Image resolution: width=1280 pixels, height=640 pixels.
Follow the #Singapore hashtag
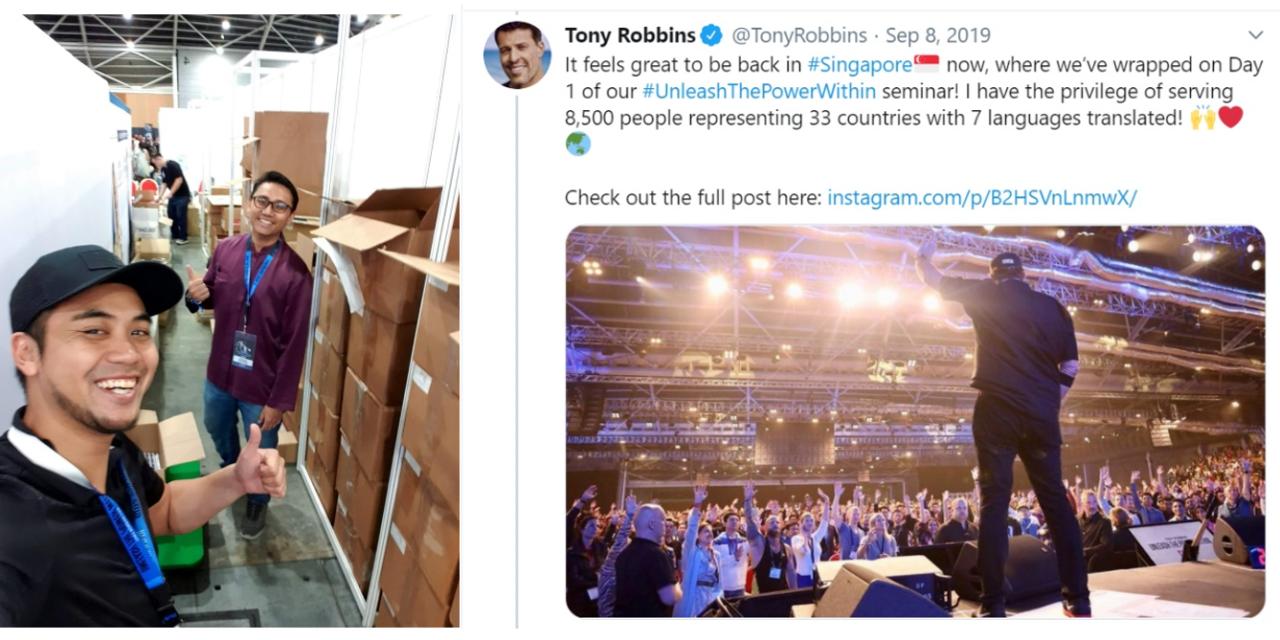click(x=859, y=65)
